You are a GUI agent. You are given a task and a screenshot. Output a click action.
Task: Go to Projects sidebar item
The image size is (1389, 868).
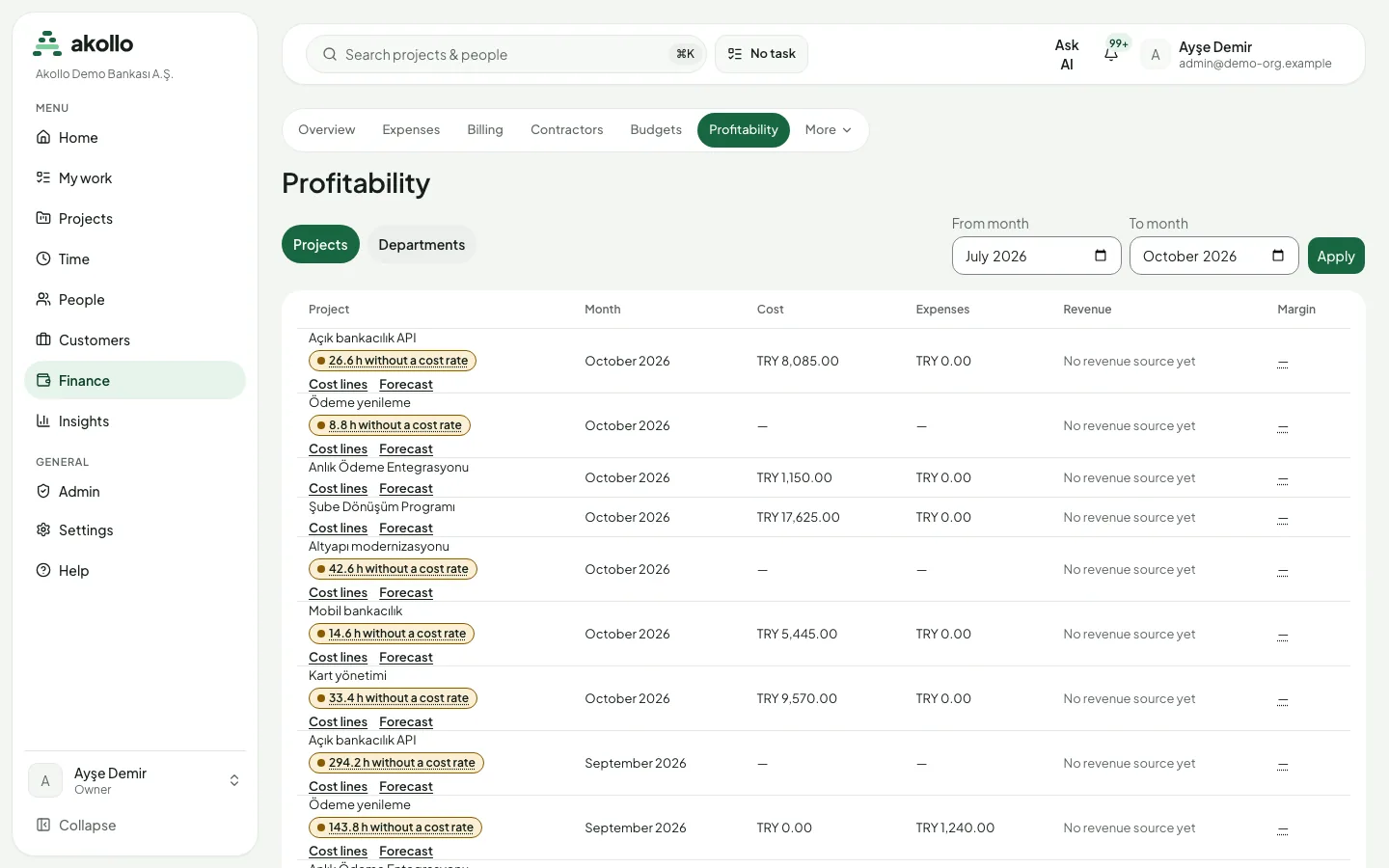tap(135, 219)
